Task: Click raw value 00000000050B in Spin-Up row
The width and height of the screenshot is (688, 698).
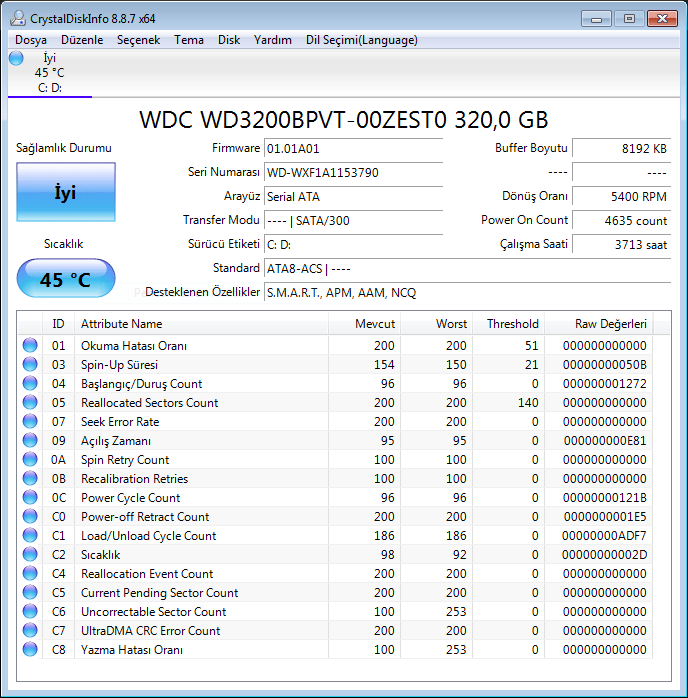Action: click(x=604, y=365)
